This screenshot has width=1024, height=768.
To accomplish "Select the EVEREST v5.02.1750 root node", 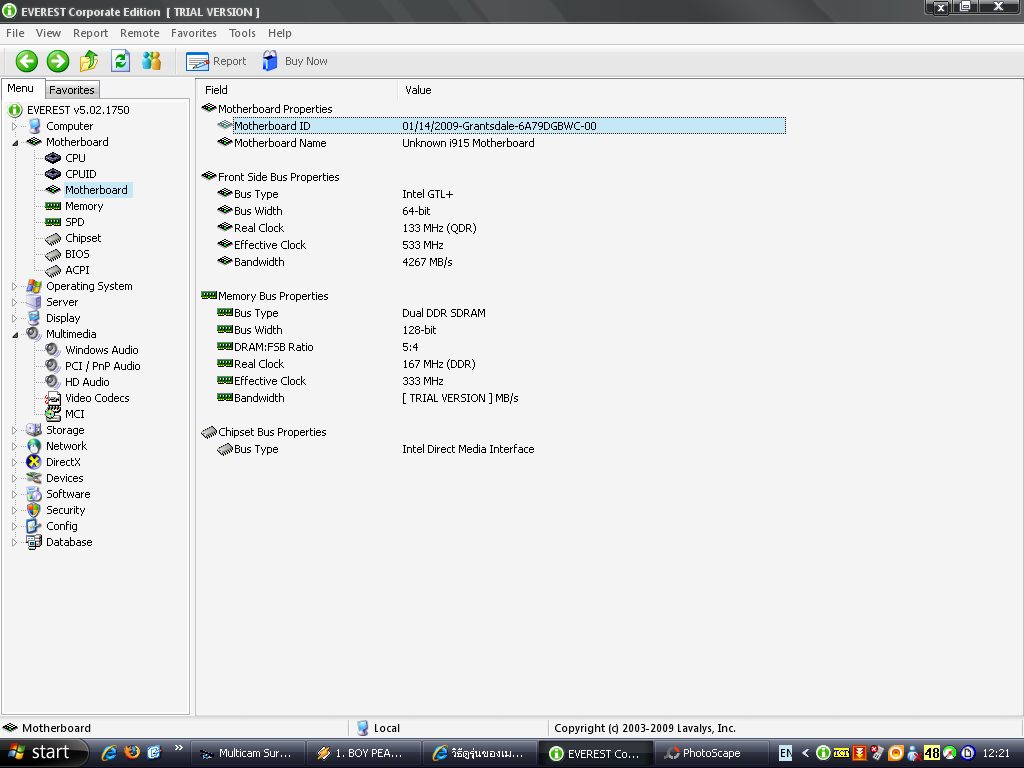I will point(78,110).
